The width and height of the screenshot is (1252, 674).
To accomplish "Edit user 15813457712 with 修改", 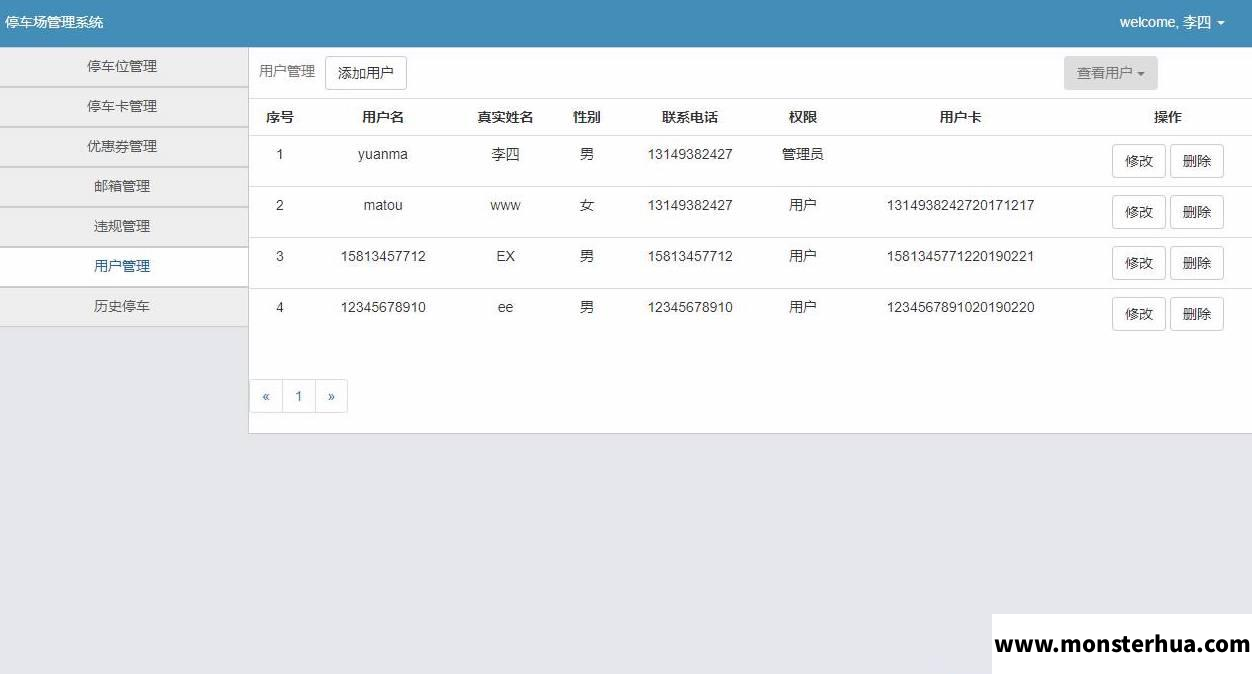I will 1139,263.
